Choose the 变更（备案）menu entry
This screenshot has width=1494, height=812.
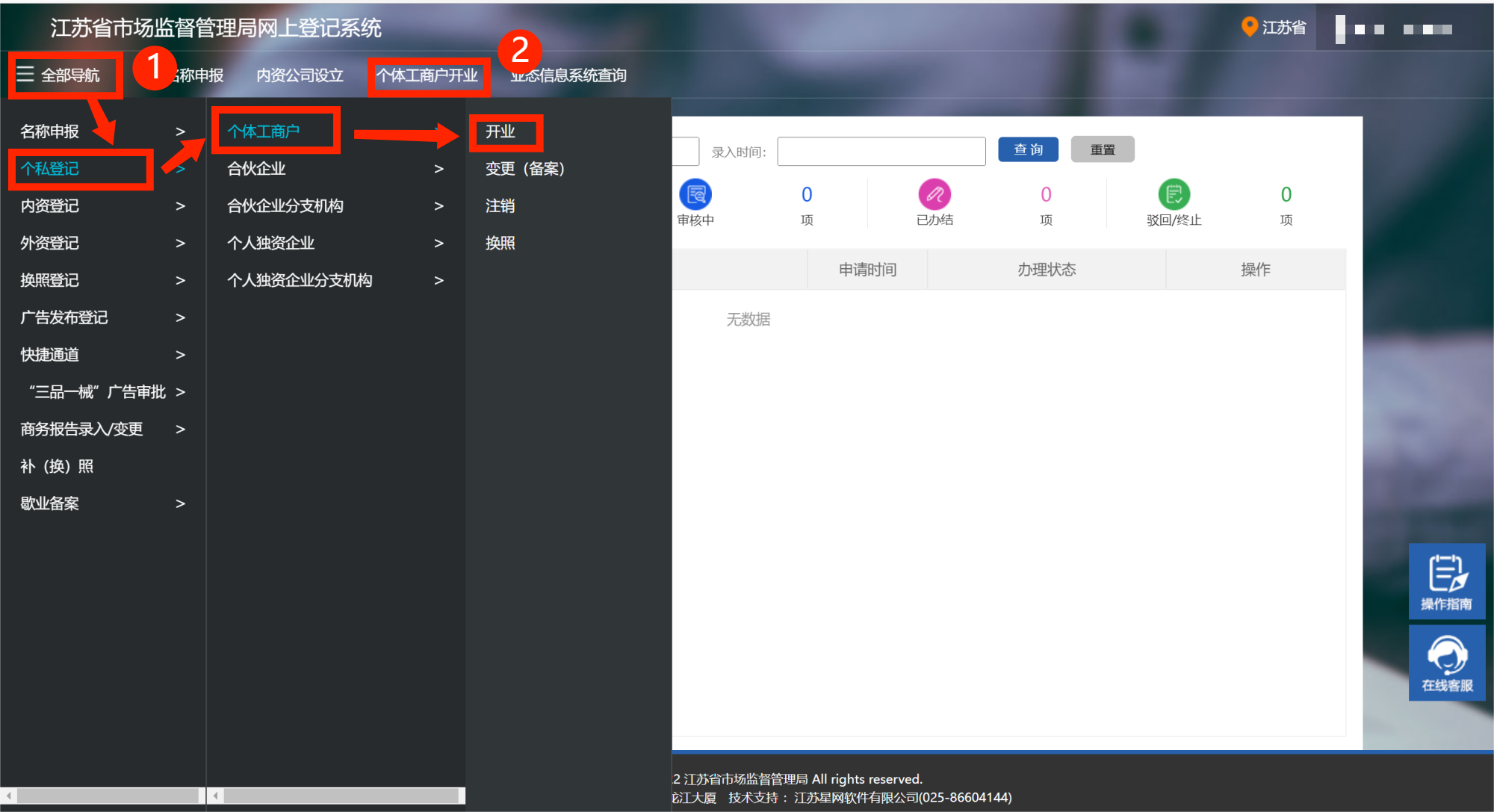point(524,169)
